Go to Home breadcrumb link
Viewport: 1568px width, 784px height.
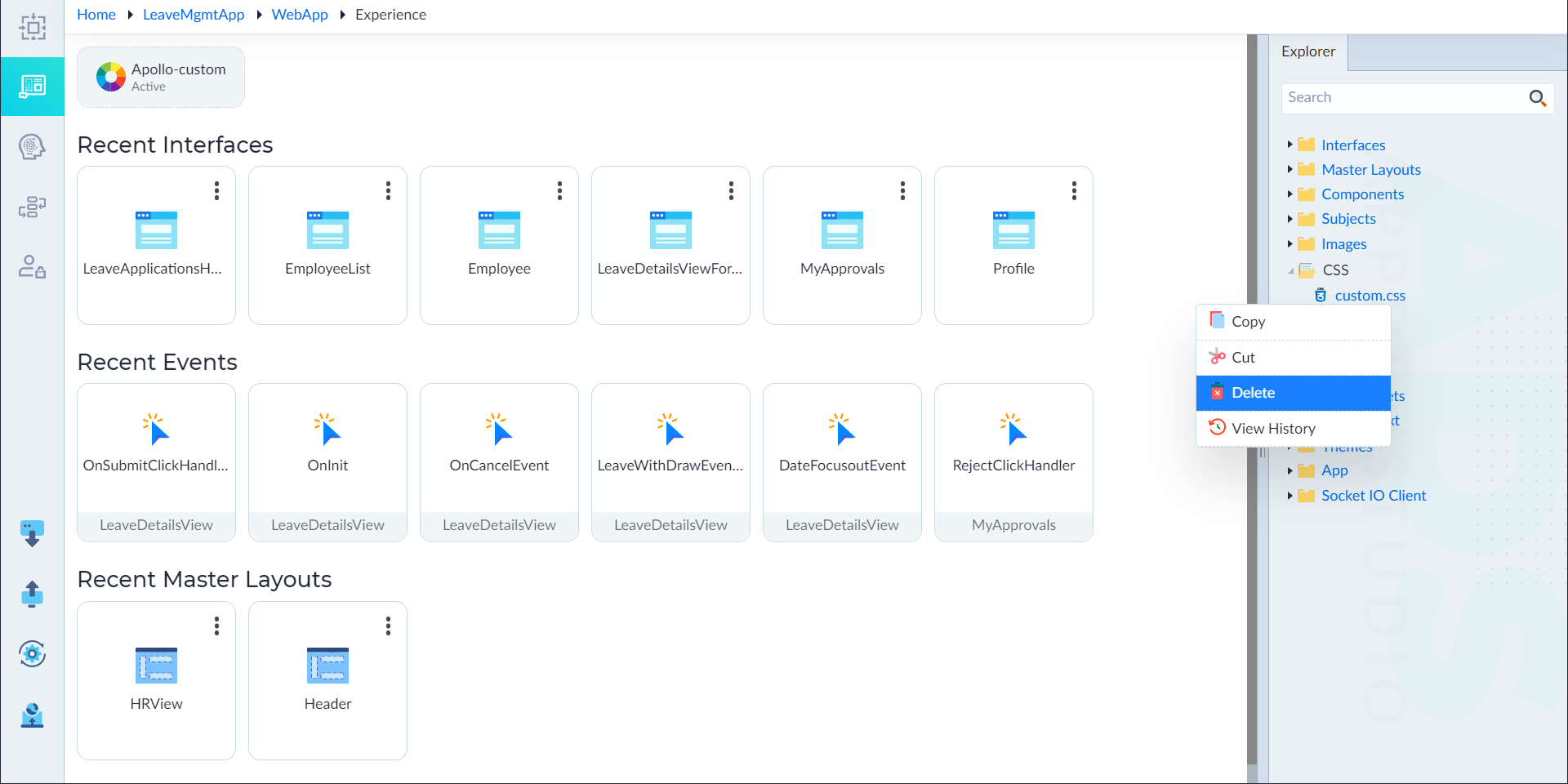coord(96,15)
